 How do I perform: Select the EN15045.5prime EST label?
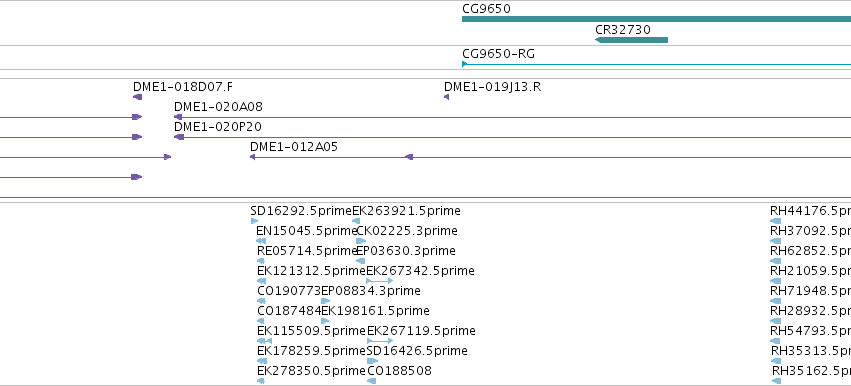click(307, 231)
